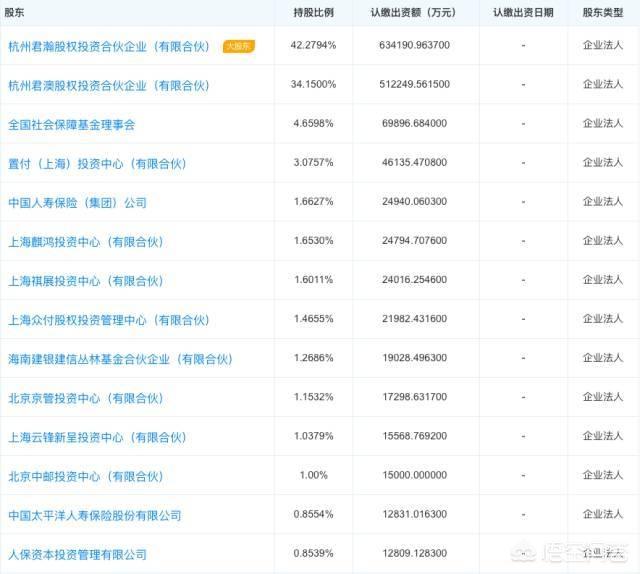The width and height of the screenshot is (640, 574).
Task: Click 企业法人 in the 全国社会保障基金 row
Action: [603, 123]
